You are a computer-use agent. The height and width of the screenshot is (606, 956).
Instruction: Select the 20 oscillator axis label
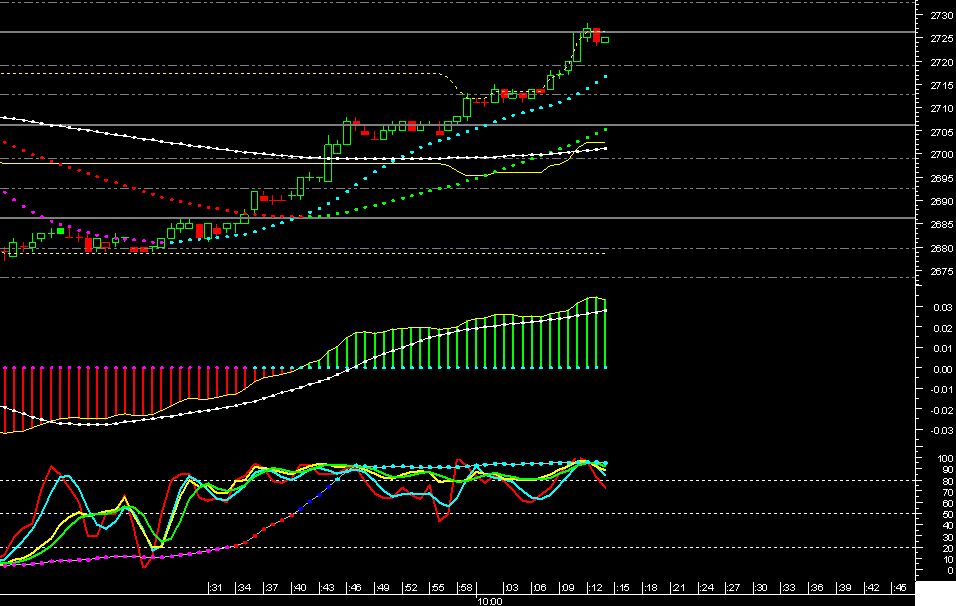click(948, 549)
